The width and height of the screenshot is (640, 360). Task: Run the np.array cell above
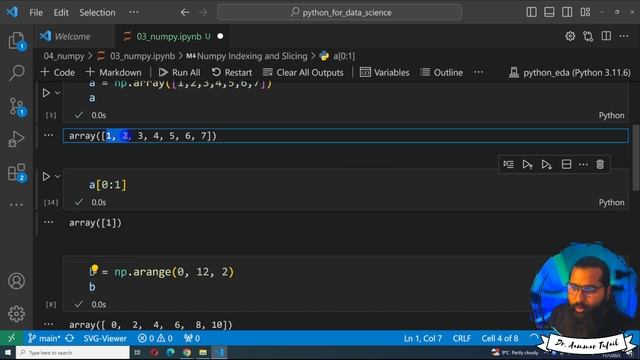click(46, 93)
